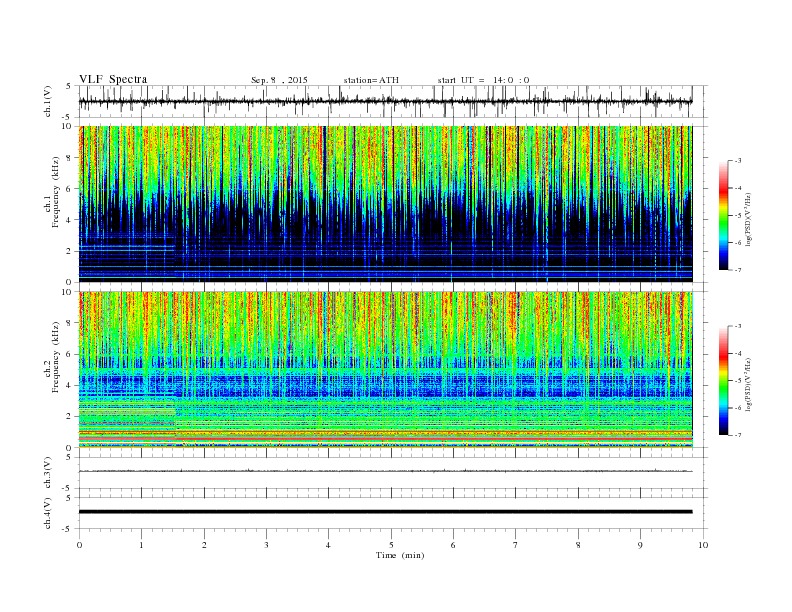Select the date text "Sep. 8 , 2015"
This screenshot has width=792, height=612.
click(x=279, y=80)
